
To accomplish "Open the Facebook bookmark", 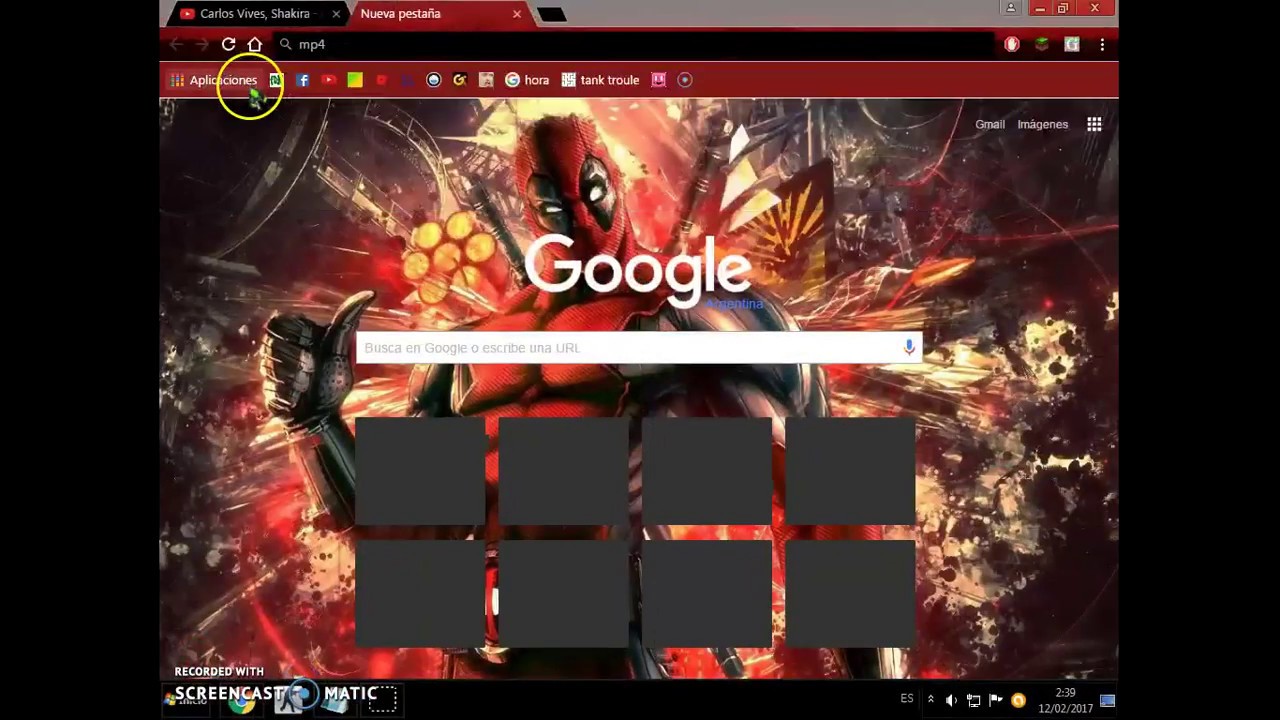I will click(302, 80).
